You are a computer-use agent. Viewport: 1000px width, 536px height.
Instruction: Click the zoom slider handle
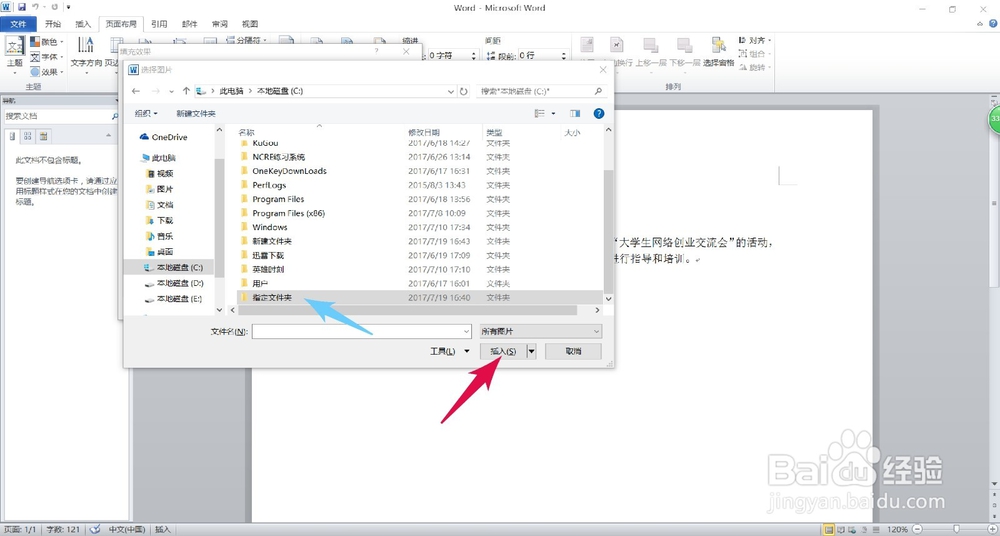[x=955, y=530]
